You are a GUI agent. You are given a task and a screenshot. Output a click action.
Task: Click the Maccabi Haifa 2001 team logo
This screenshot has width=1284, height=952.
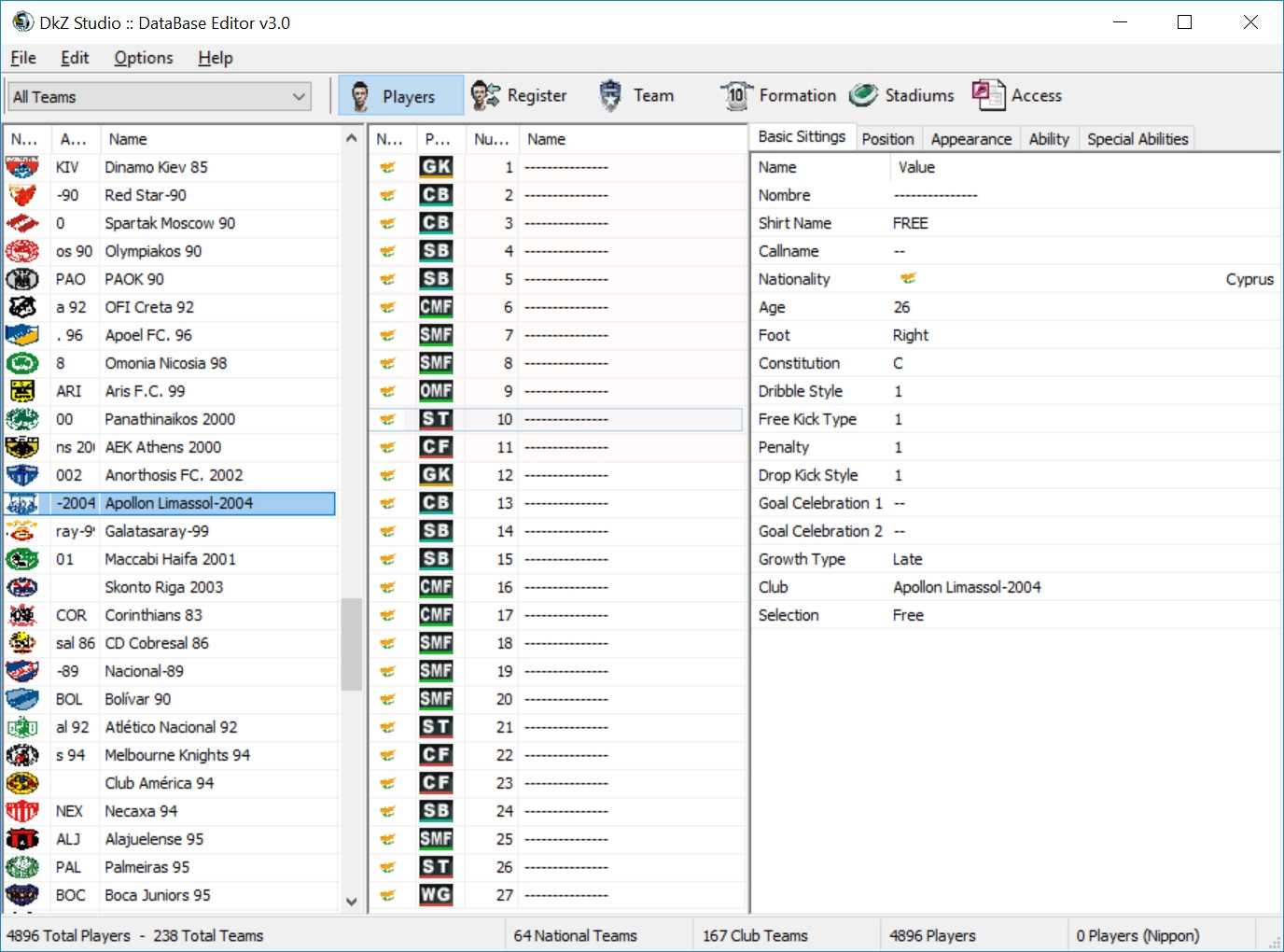coord(22,559)
